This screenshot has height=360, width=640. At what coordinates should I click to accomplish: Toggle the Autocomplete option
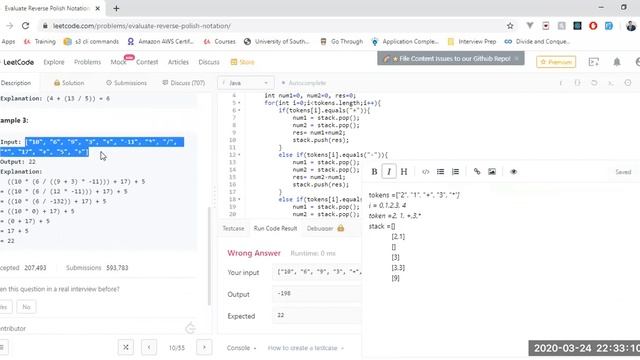(304, 83)
